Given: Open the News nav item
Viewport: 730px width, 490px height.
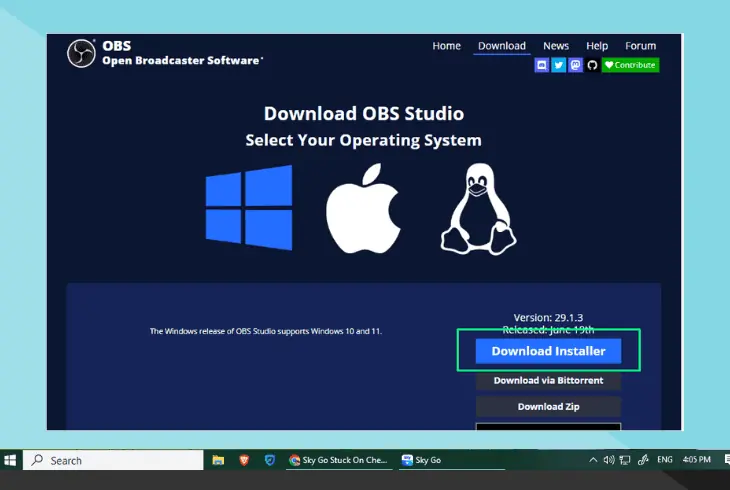Looking at the screenshot, I should click(x=556, y=46).
